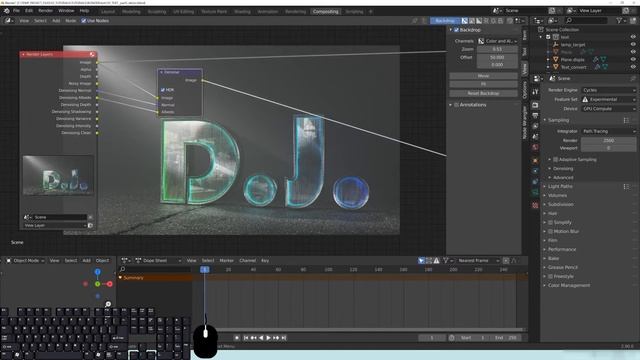Viewport: 640px width, 360px height.
Task: Click the Z axis gizmo in 3D viewport
Action: click(98, 272)
